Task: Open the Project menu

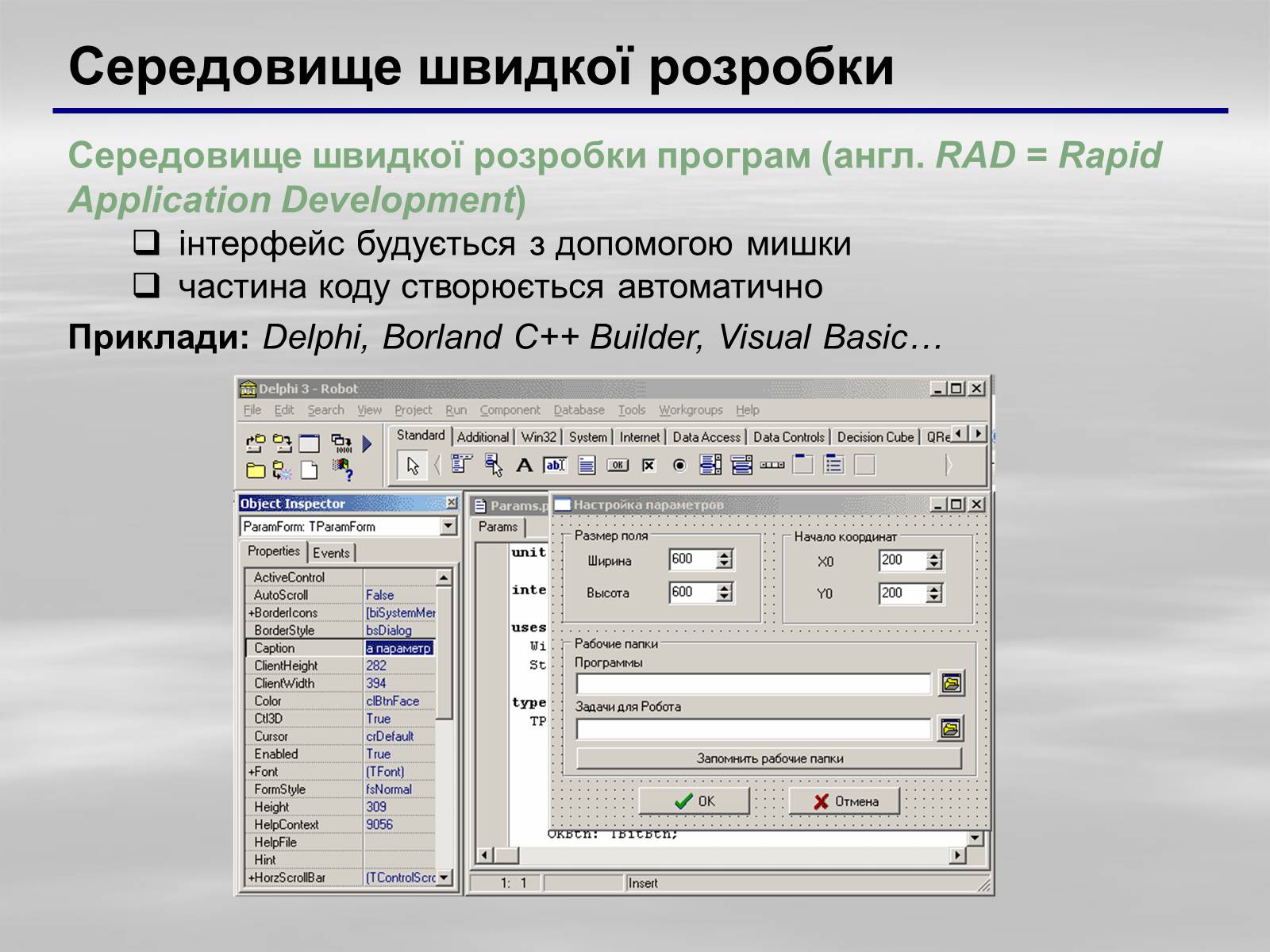Action: coord(414,410)
